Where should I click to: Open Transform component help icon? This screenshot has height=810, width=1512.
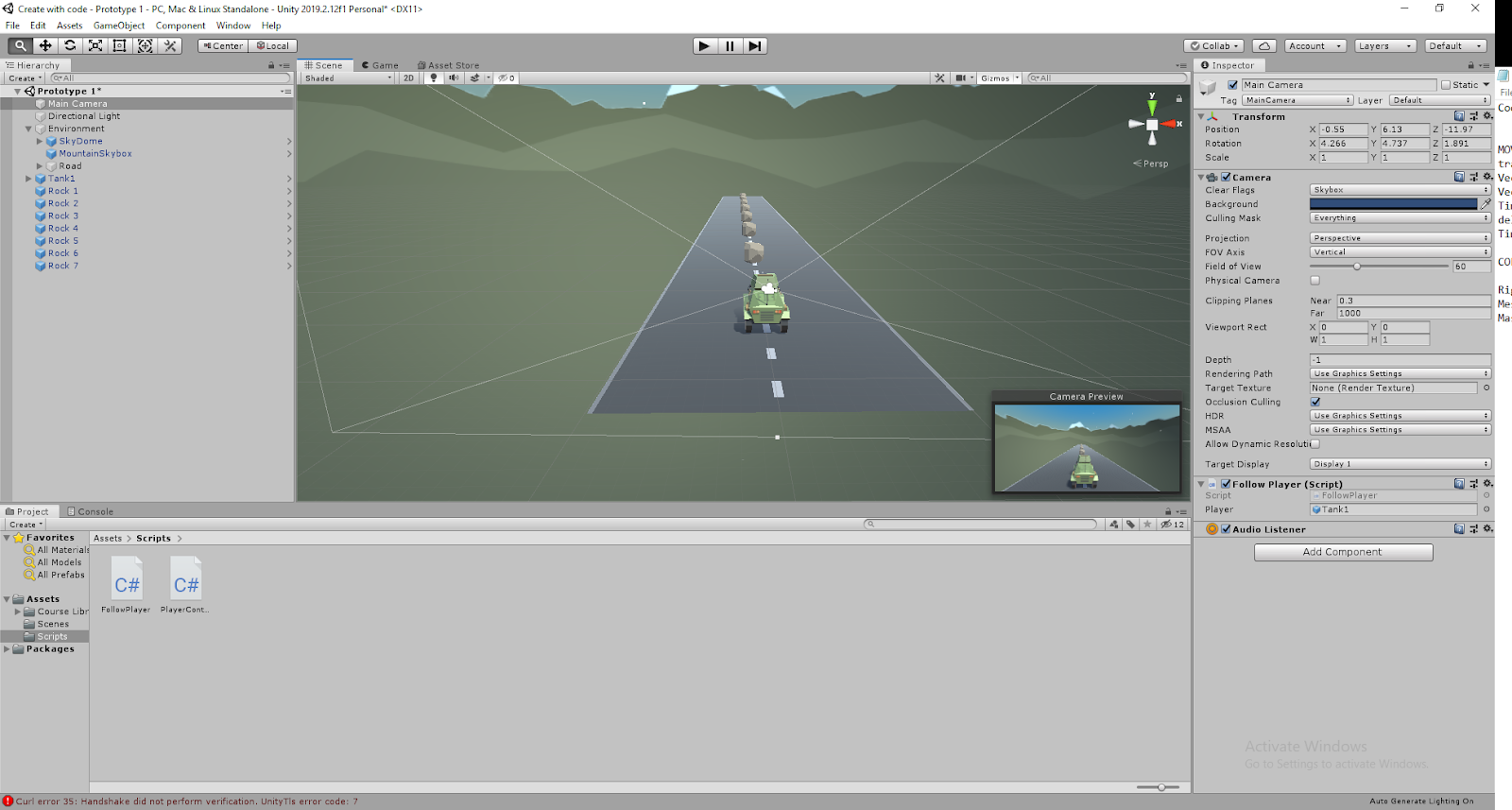tap(1459, 116)
